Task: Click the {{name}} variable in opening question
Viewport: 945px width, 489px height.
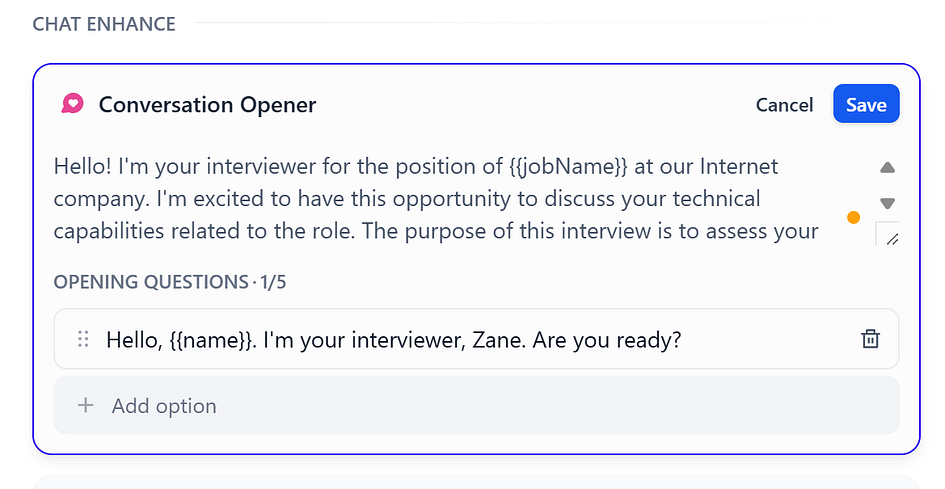Action: [209, 340]
